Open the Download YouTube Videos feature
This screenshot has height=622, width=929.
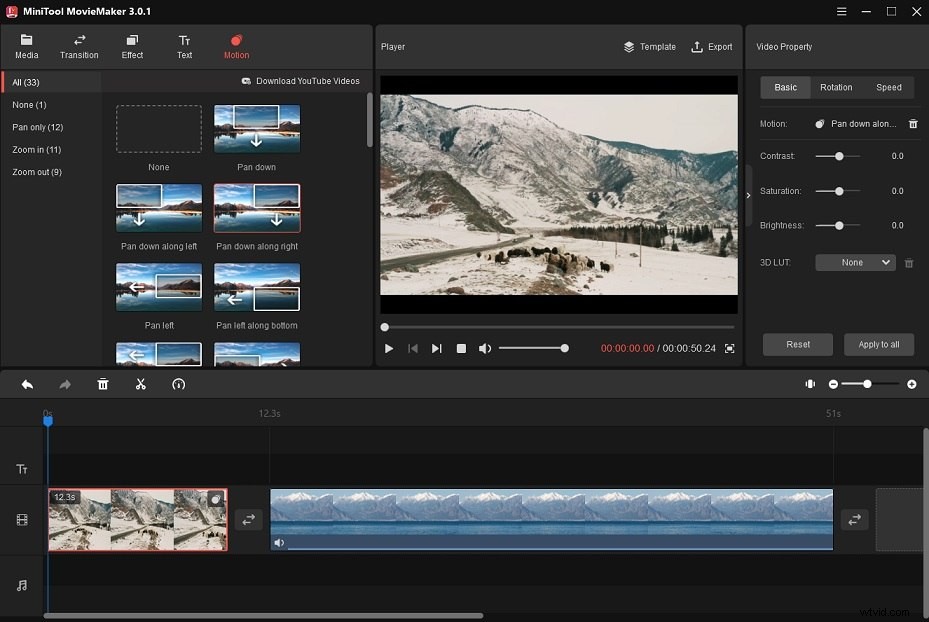(300, 81)
